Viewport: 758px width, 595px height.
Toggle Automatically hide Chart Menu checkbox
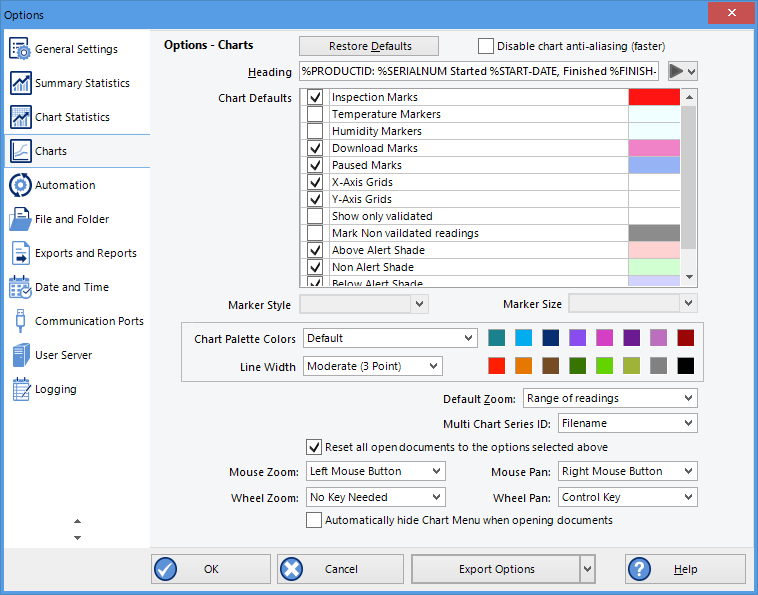coord(315,520)
